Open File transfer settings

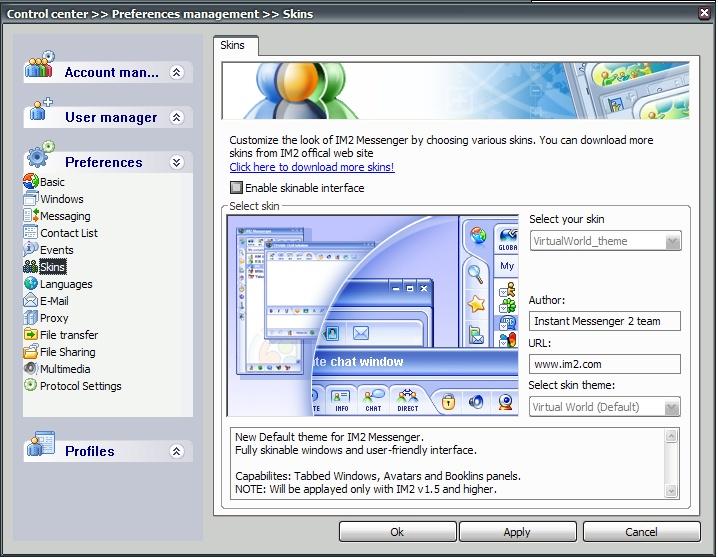pyautogui.click(x=69, y=335)
